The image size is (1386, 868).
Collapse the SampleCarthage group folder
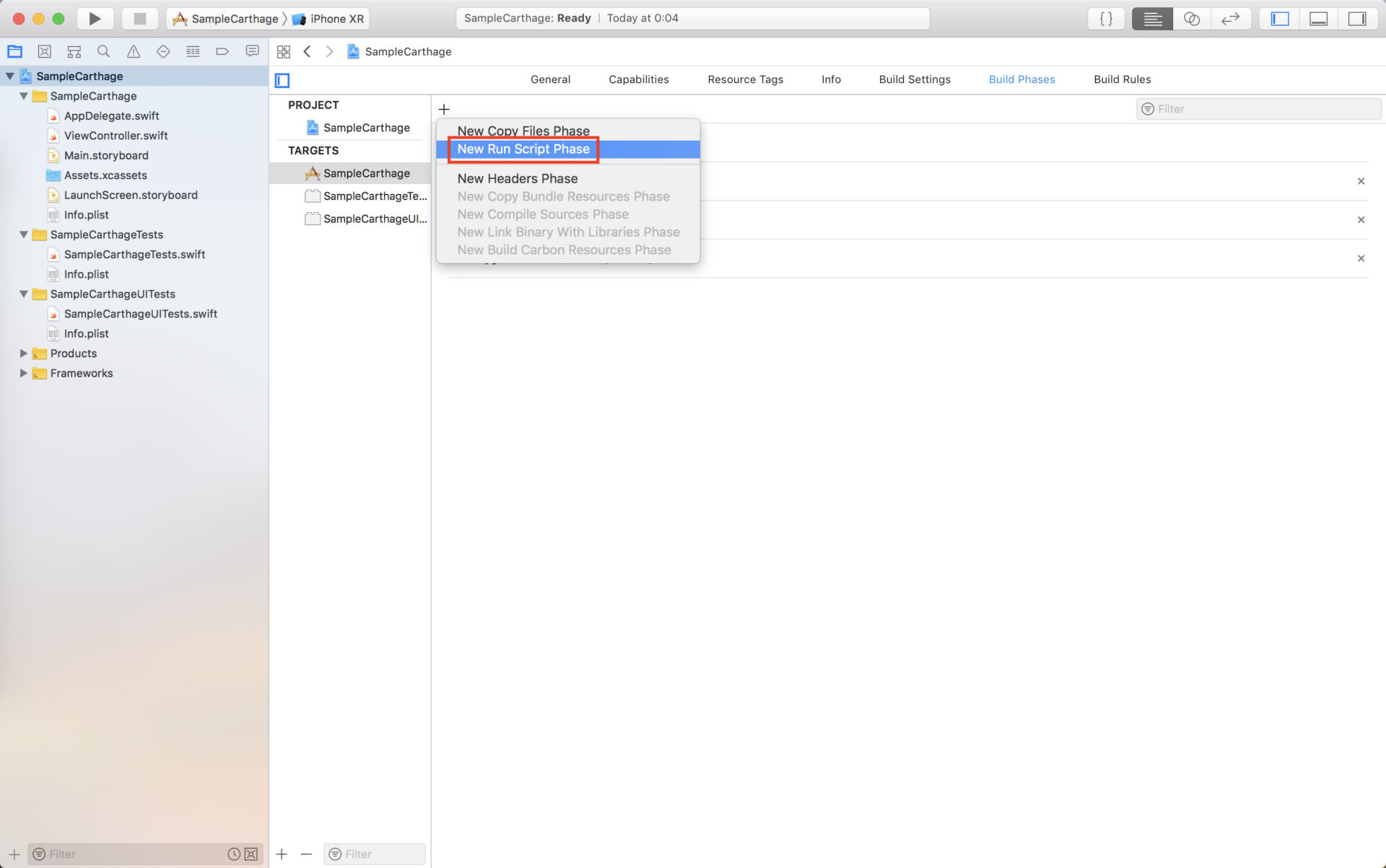(24, 96)
